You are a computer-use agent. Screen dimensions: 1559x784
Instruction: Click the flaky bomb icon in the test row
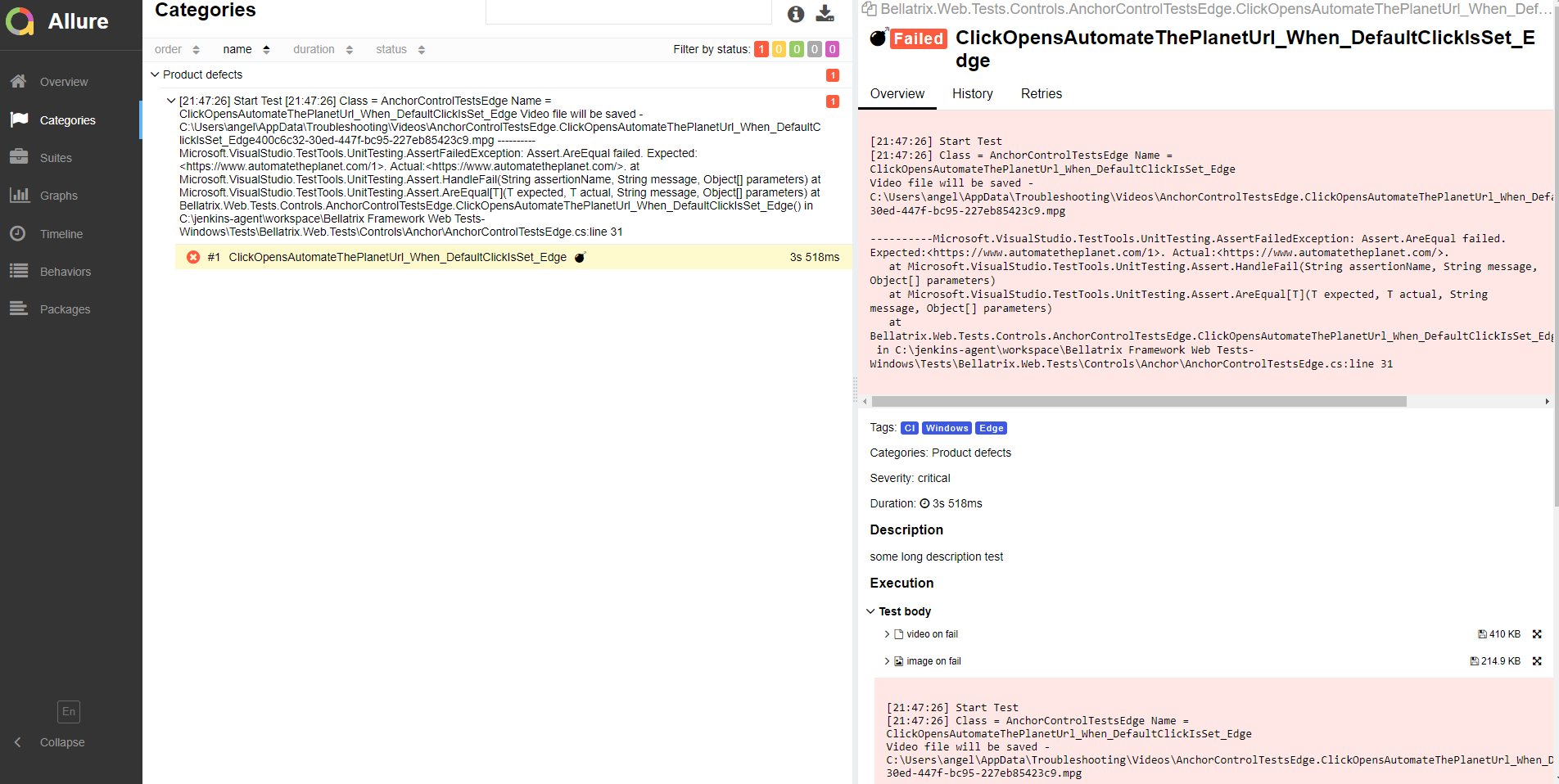[580, 257]
